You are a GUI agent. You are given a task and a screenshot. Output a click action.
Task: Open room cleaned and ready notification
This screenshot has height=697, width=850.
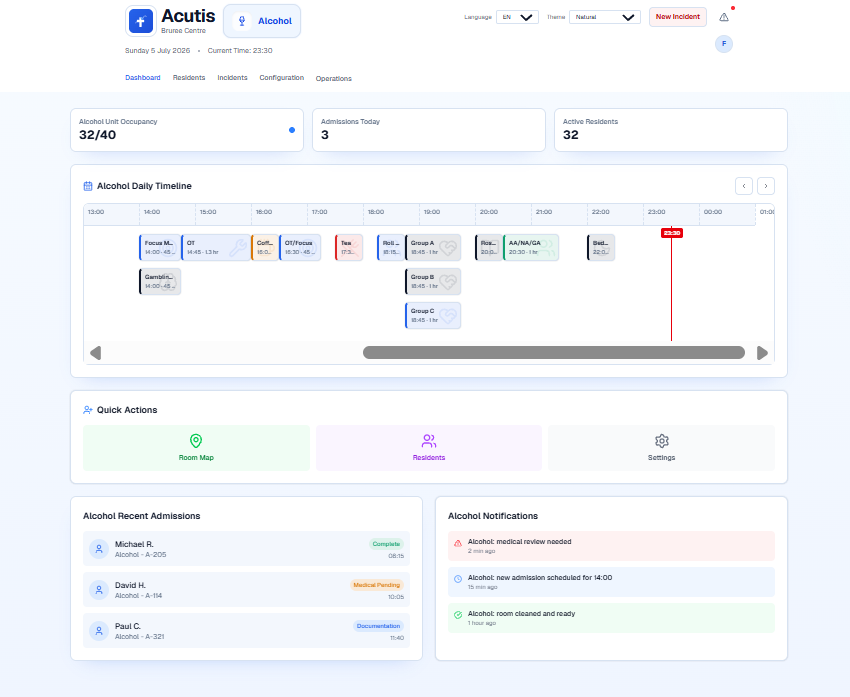[x=611, y=618]
